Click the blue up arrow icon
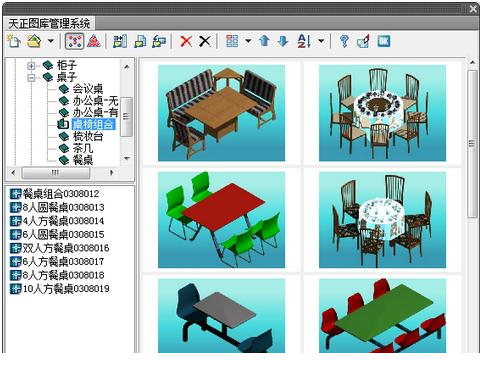 pos(264,41)
